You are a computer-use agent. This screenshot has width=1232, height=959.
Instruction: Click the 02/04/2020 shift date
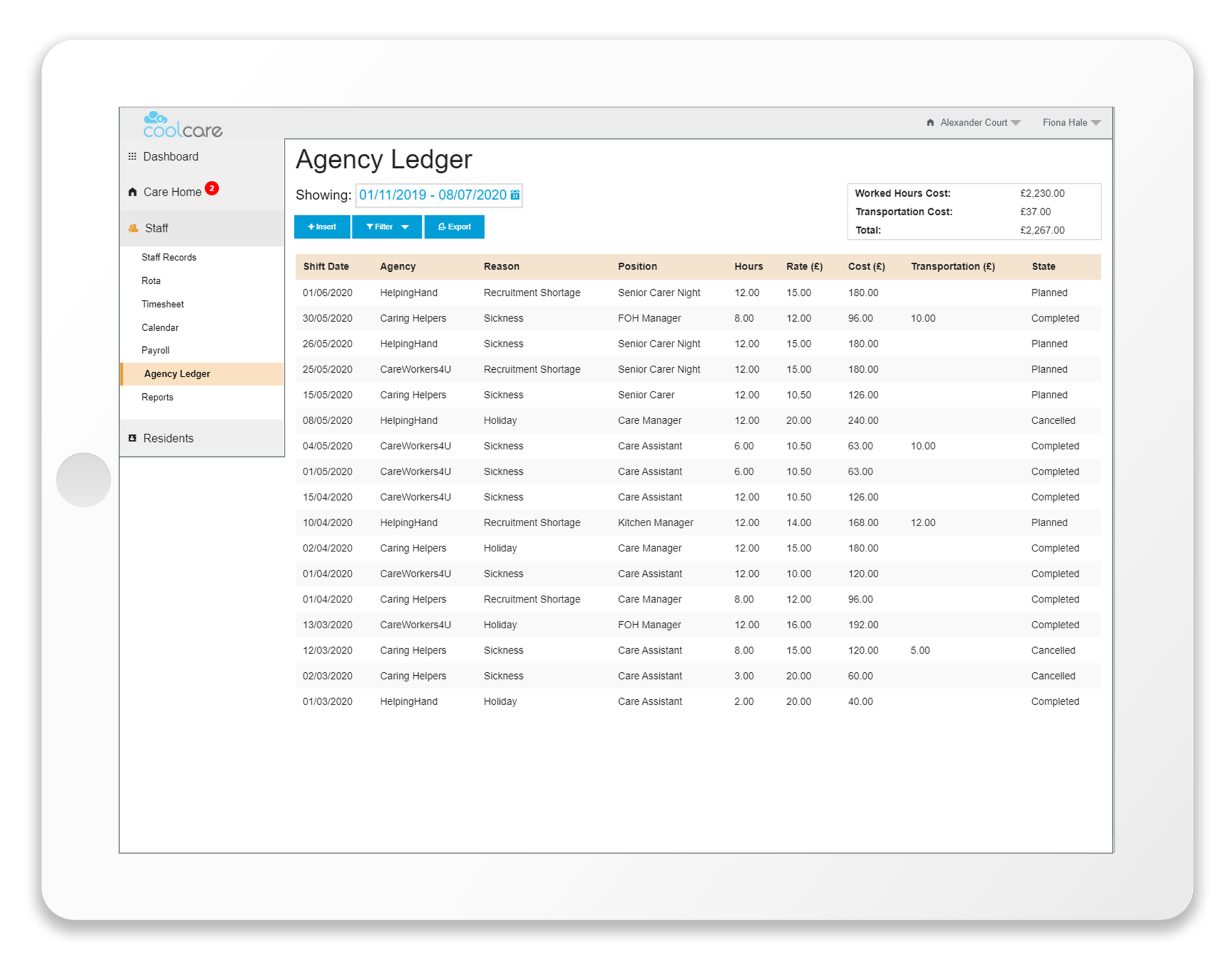(327, 548)
